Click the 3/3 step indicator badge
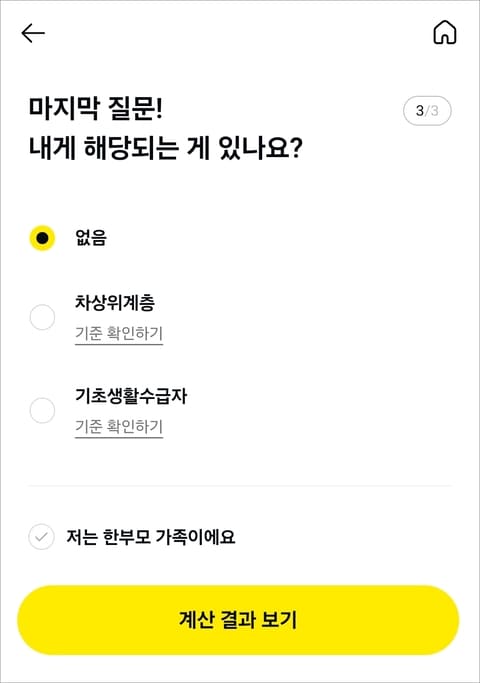Viewport: 480px width, 683px height. [x=427, y=111]
